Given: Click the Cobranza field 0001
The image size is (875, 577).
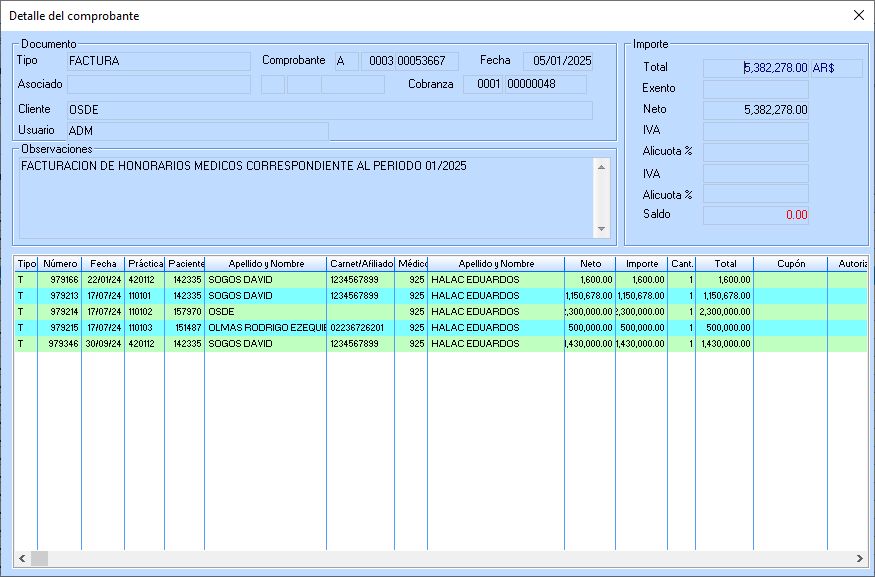Looking at the screenshot, I should [484, 84].
